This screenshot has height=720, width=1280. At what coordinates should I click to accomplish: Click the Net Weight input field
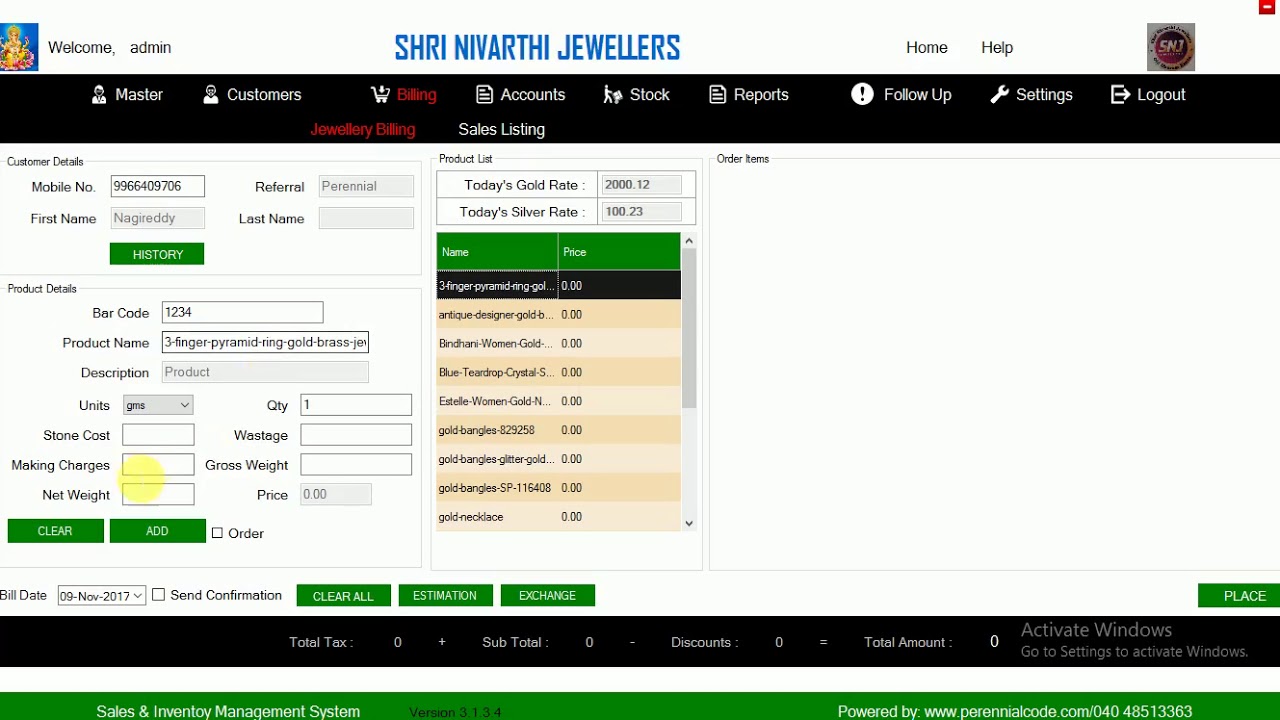[158, 495]
